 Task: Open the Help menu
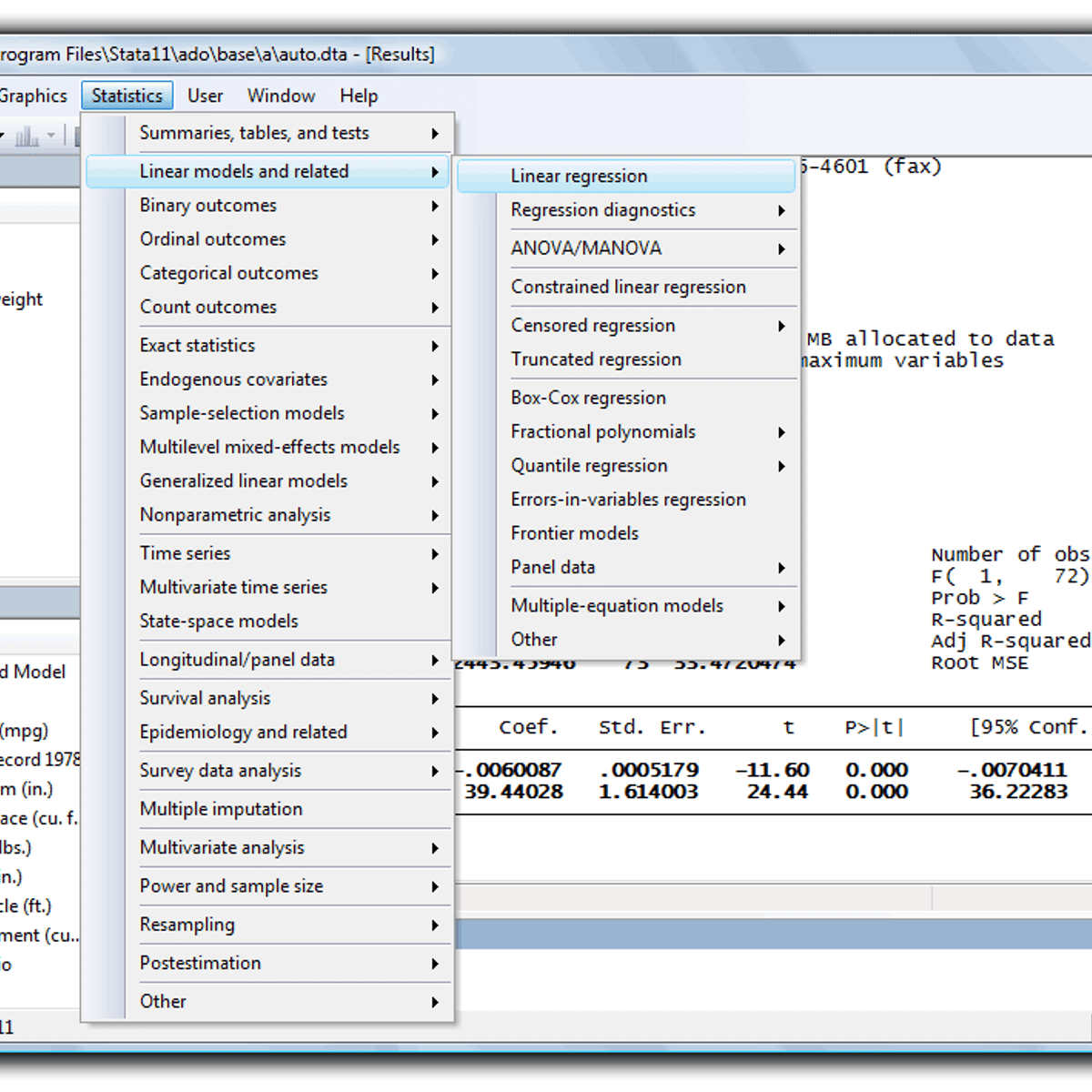coord(358,95)
